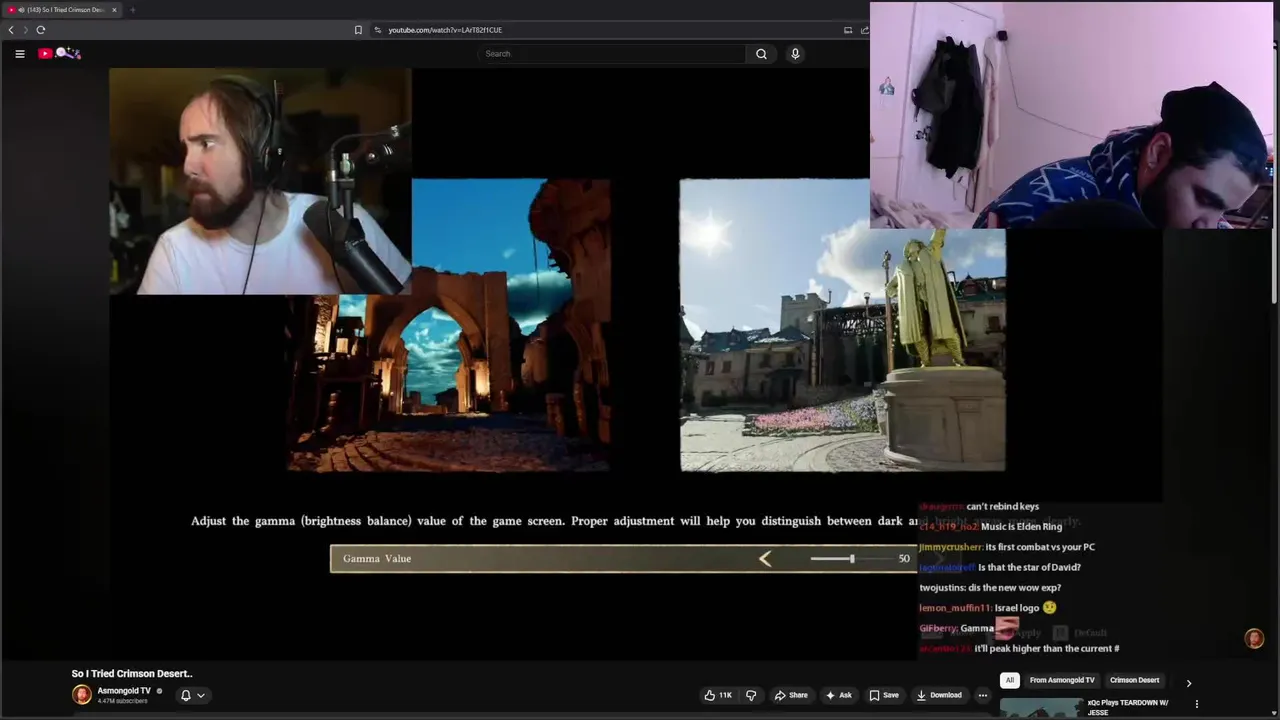Click chat message can't rebind keys

1002,506
